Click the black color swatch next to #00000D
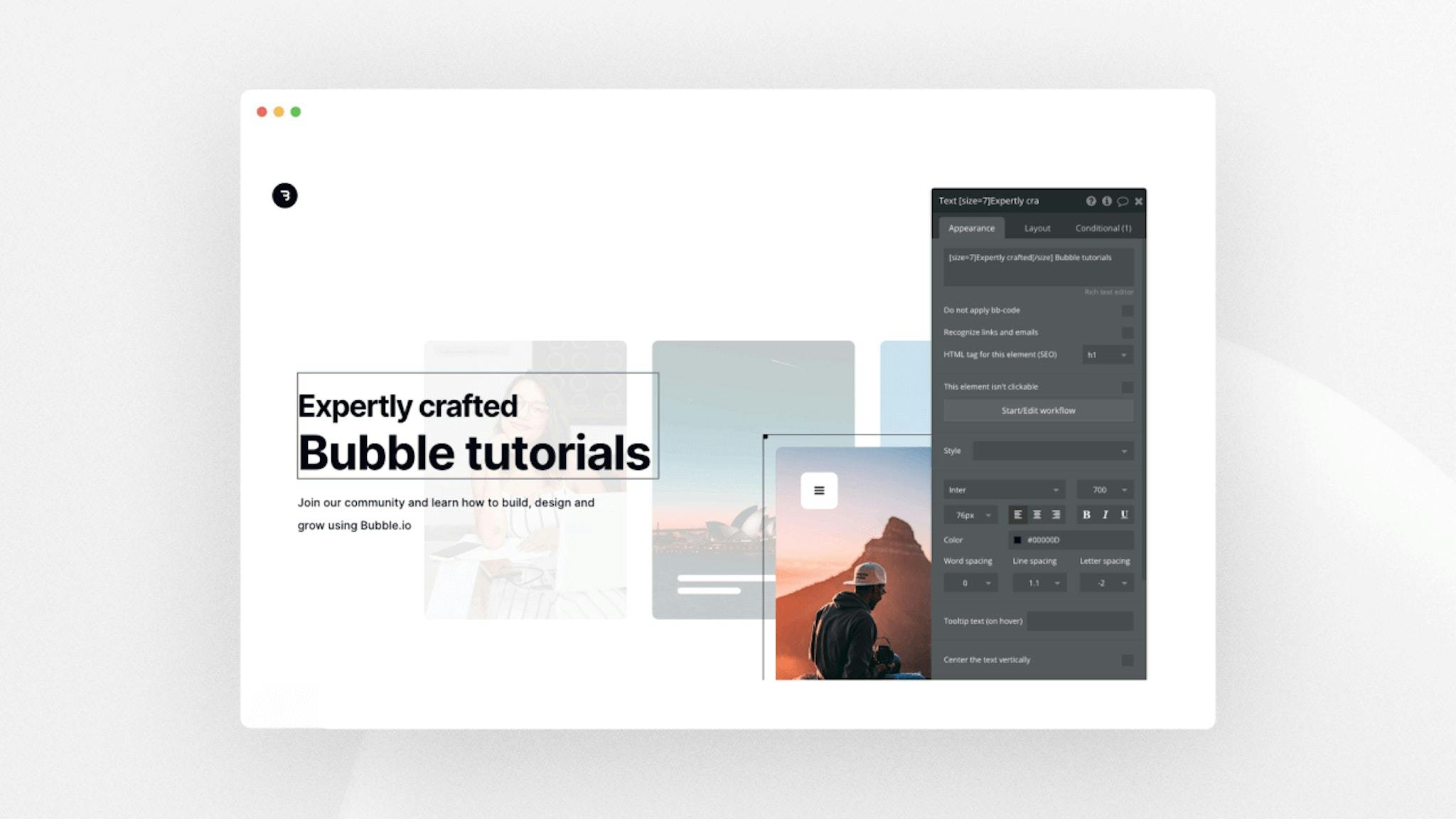The width and height of the screenshot is (1456, 819). click(1017, 540)
